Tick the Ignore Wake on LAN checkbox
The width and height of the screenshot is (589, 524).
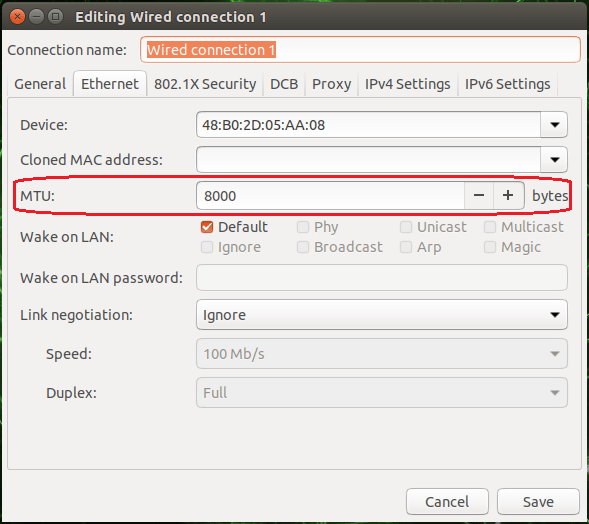[207, 247]
